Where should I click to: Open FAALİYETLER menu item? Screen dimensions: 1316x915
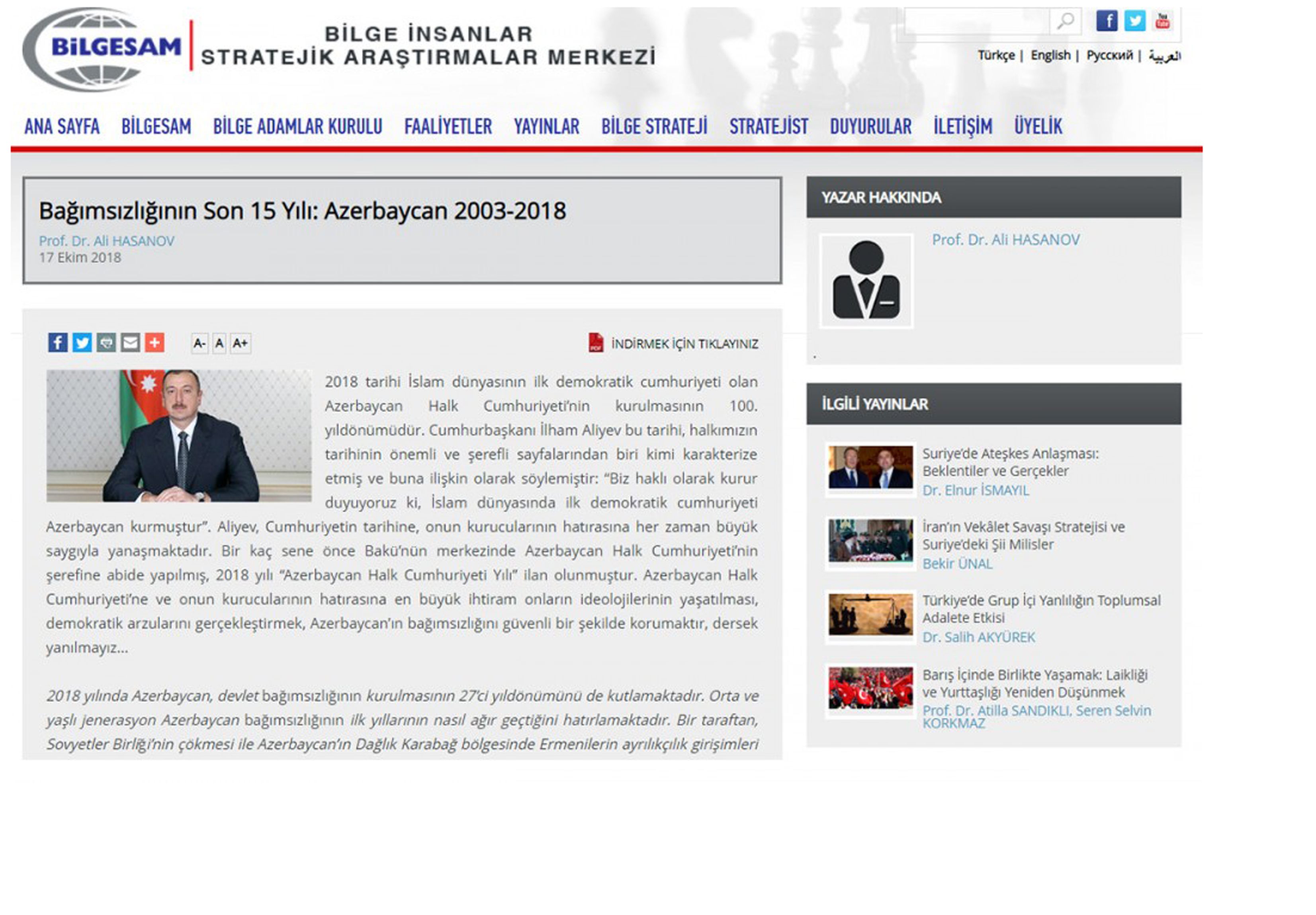[x=448, y=126]
